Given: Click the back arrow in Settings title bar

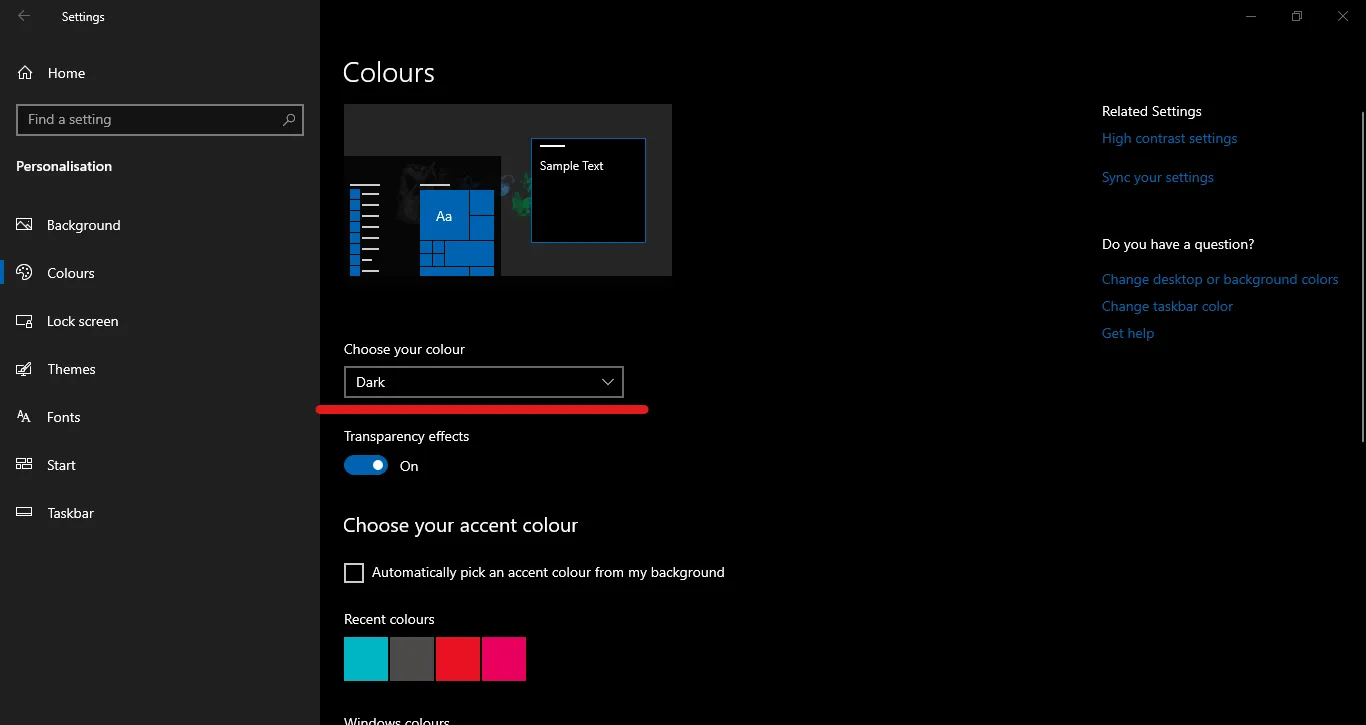Looking at the screenshot, I should pos(24,16).
